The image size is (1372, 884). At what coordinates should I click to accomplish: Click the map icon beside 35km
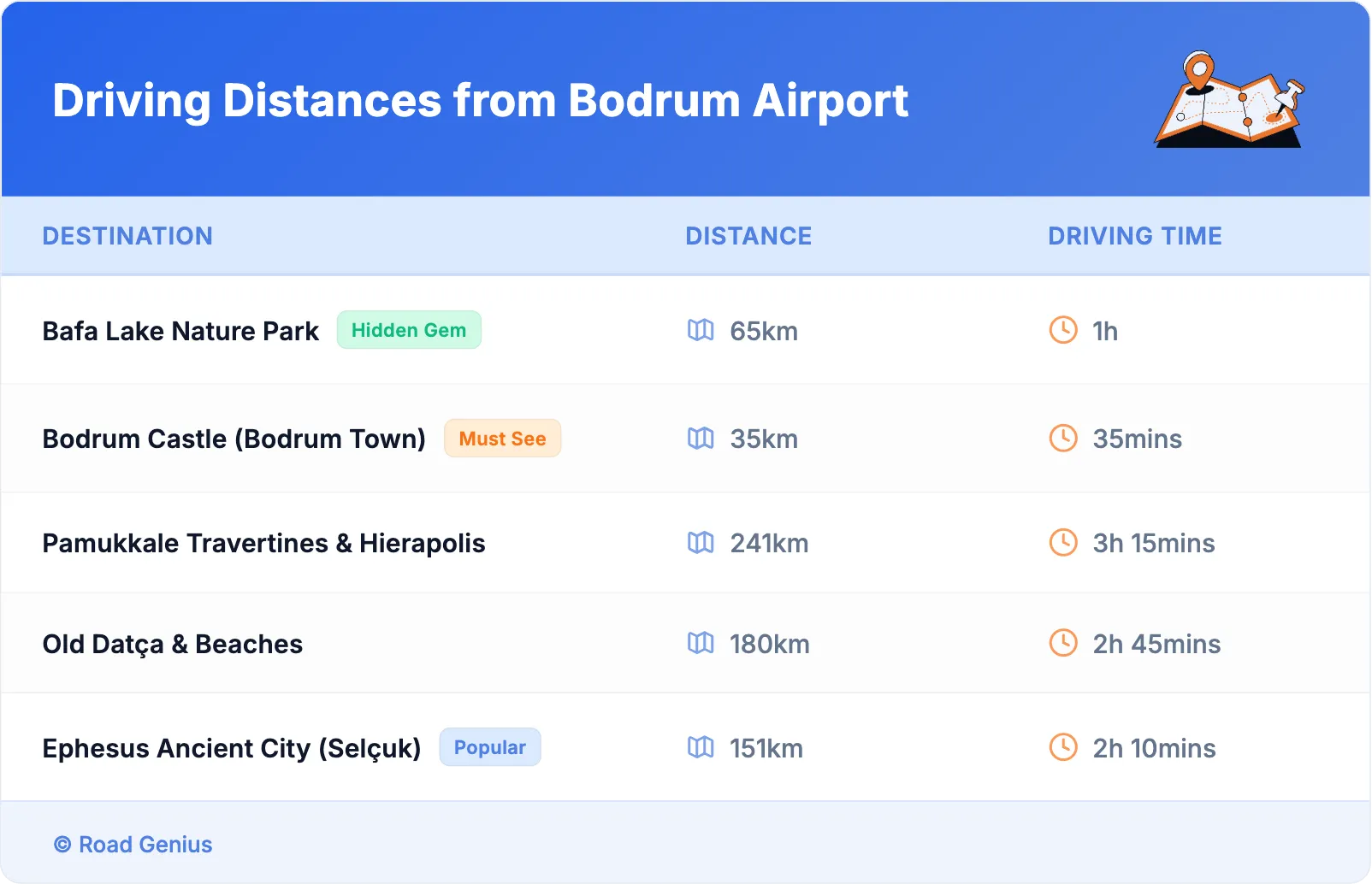(701, 438)
